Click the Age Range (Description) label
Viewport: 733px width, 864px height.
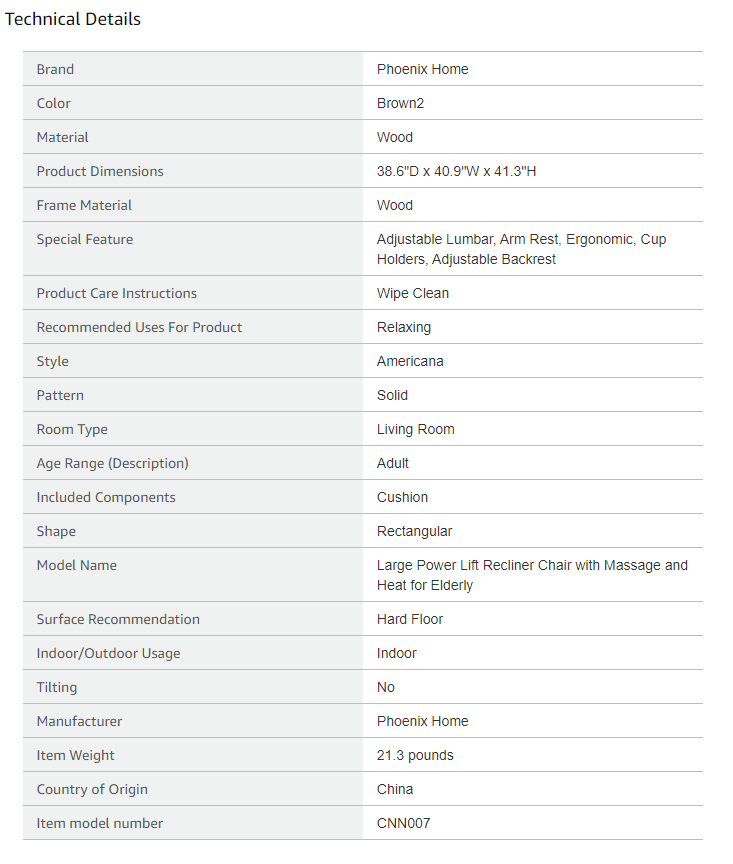112,463
